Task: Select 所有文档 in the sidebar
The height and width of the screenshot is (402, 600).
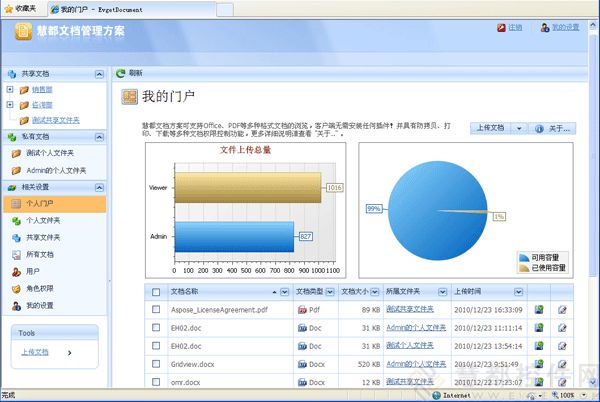Action: [39, 254]
